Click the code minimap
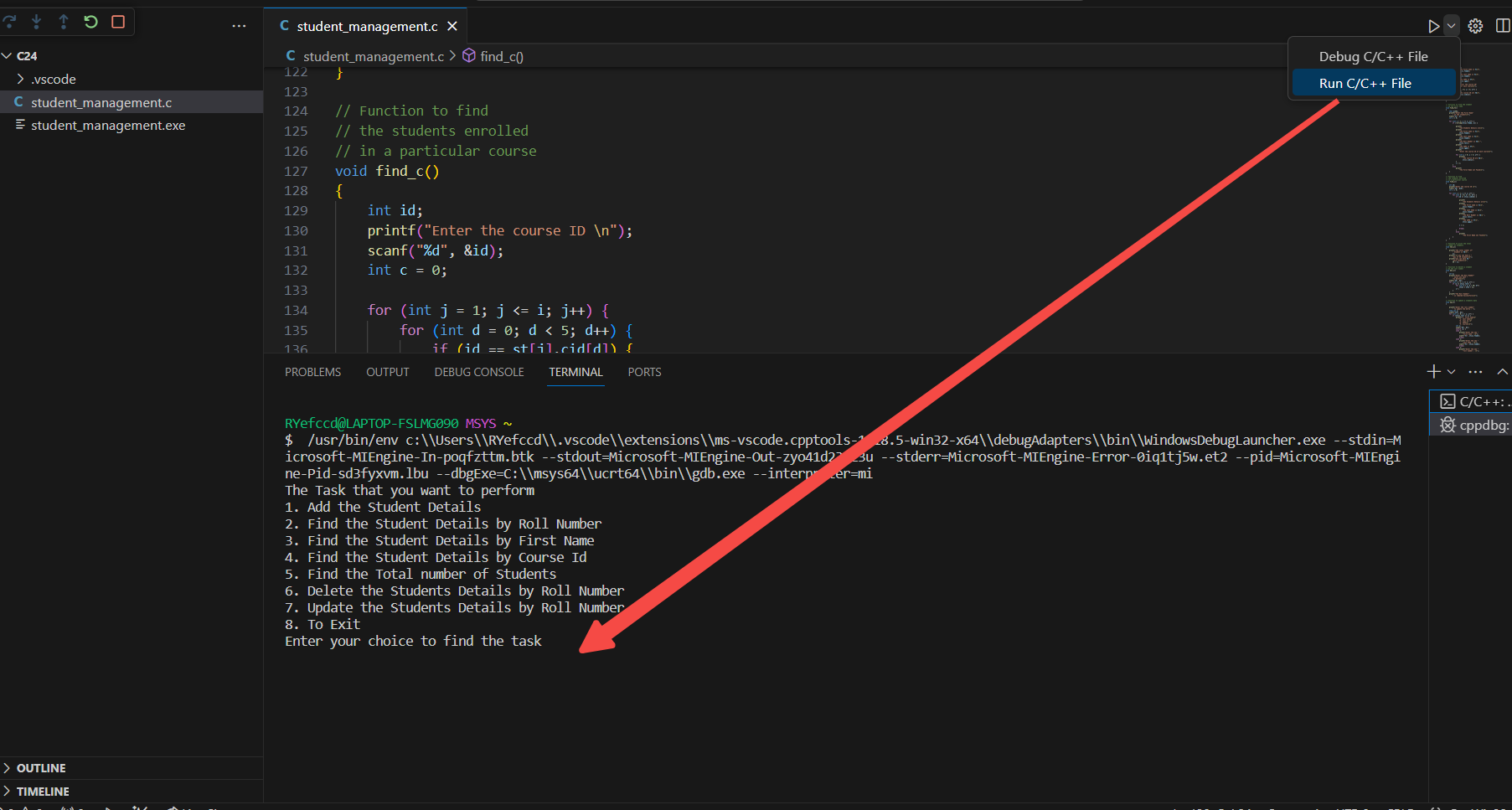 pyautogui.click(x=1468, y=209)
